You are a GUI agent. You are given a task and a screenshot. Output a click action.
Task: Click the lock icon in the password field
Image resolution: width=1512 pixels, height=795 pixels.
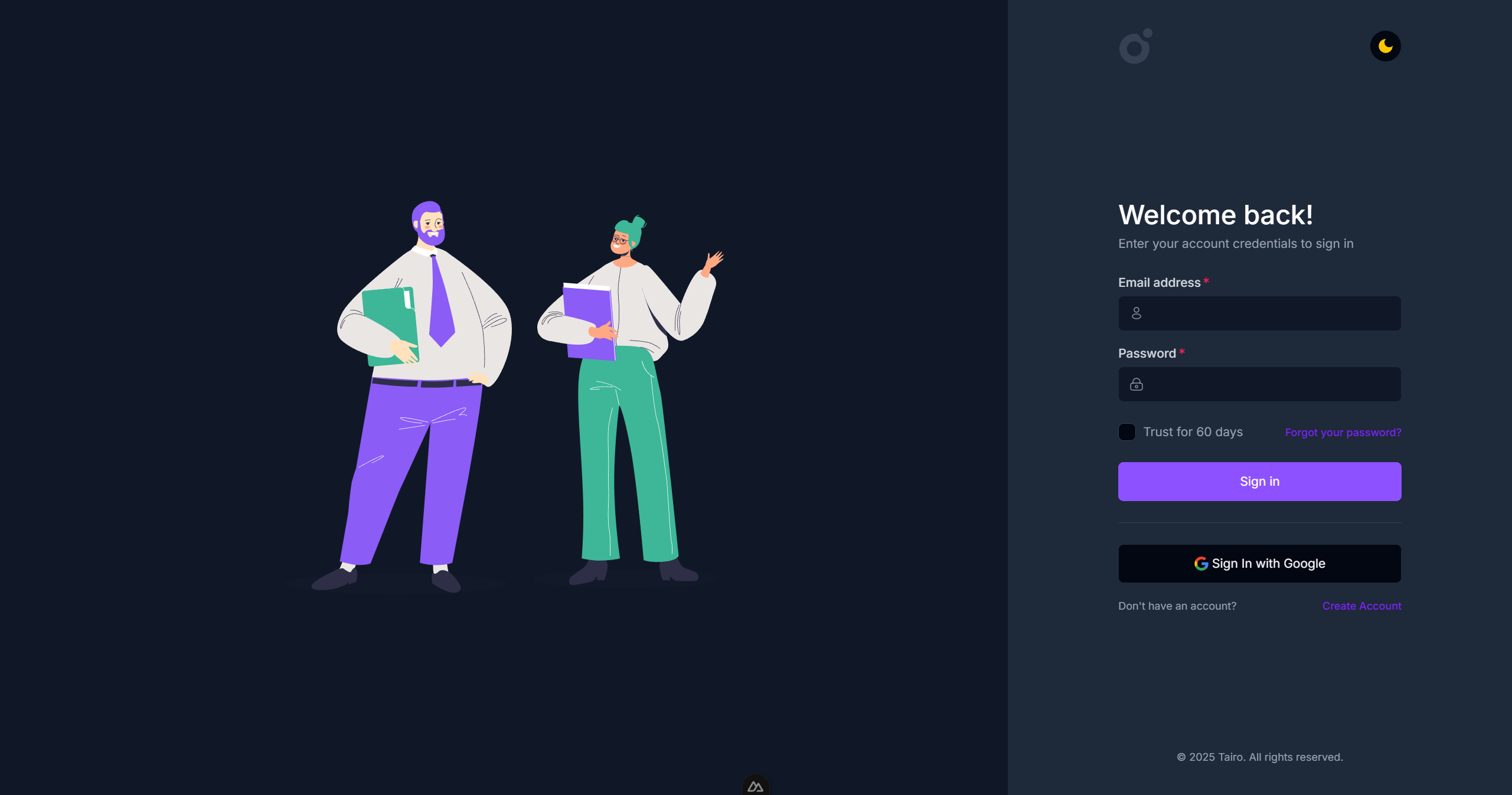point(1136,384)
